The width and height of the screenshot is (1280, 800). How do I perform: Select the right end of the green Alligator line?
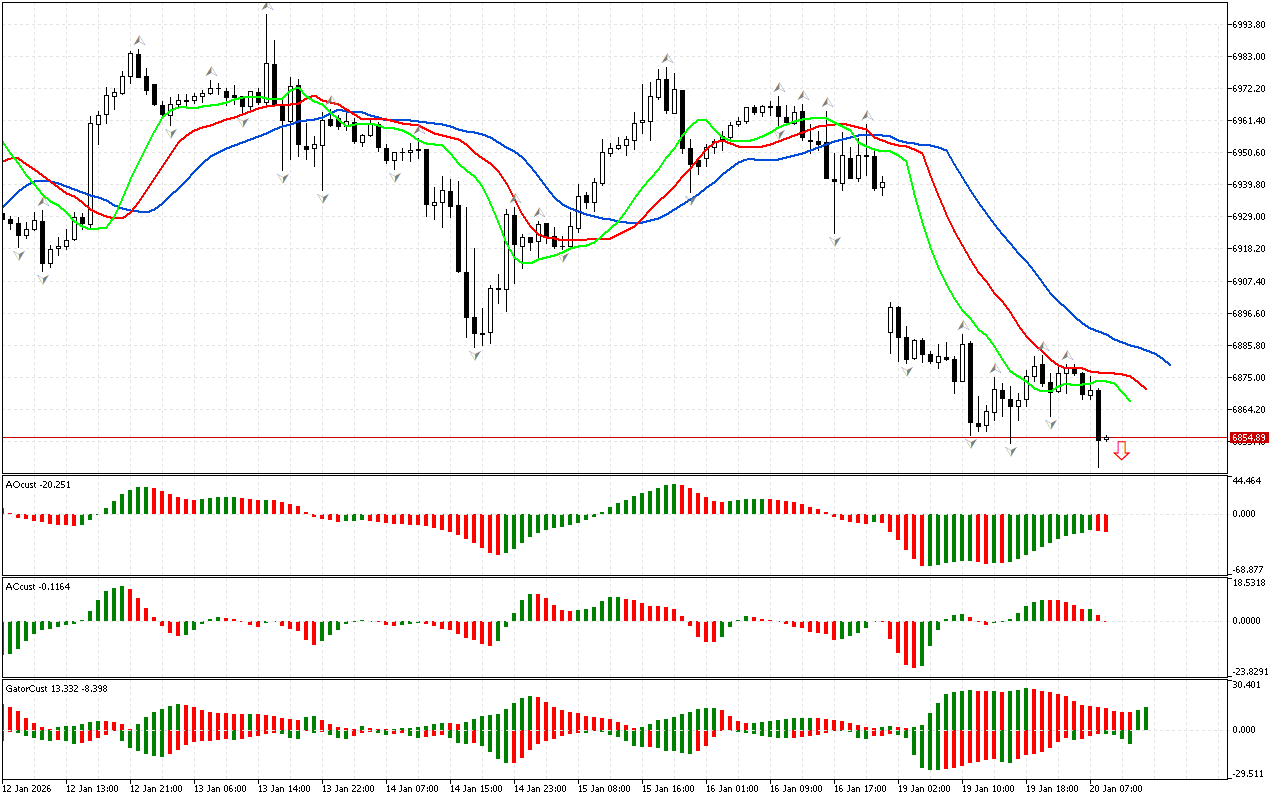pos(1129,400)
